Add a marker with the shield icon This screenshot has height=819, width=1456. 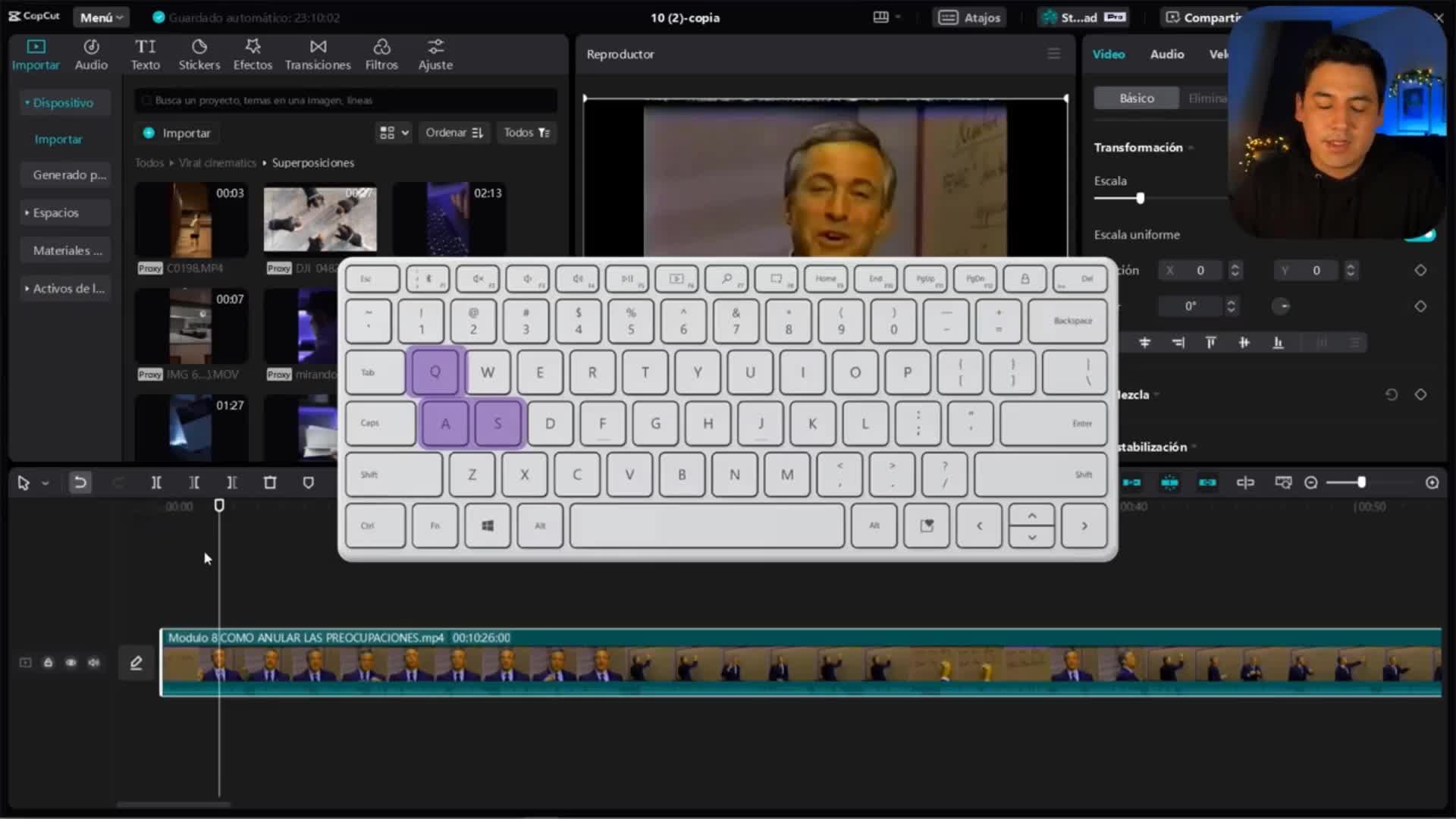[308, 483]
